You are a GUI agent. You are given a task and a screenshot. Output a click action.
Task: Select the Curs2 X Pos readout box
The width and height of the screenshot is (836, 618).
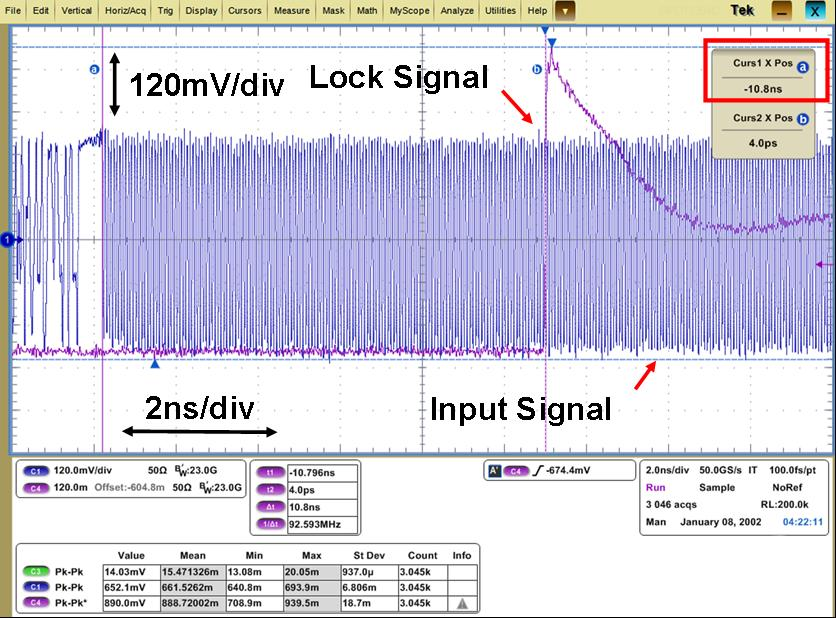[x=765, y=128]
